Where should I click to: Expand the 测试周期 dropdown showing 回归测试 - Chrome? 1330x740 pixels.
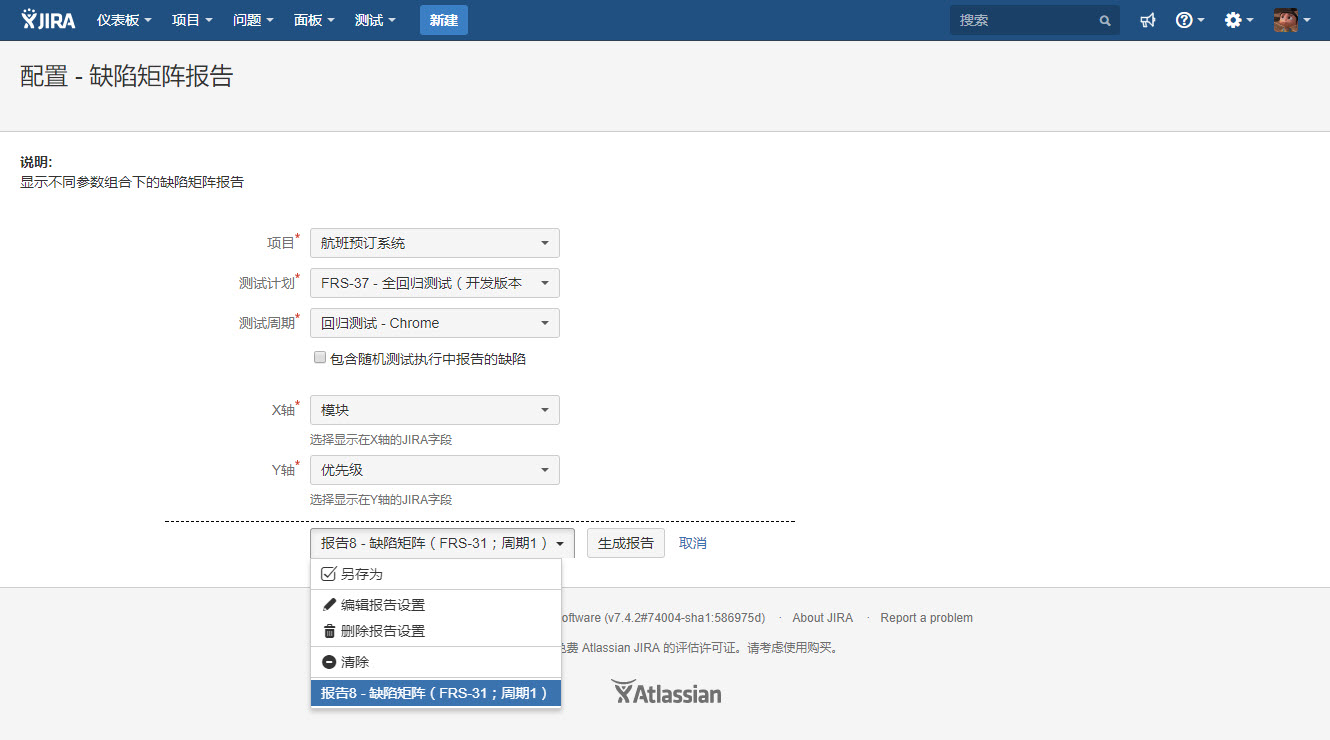[435, 323]
